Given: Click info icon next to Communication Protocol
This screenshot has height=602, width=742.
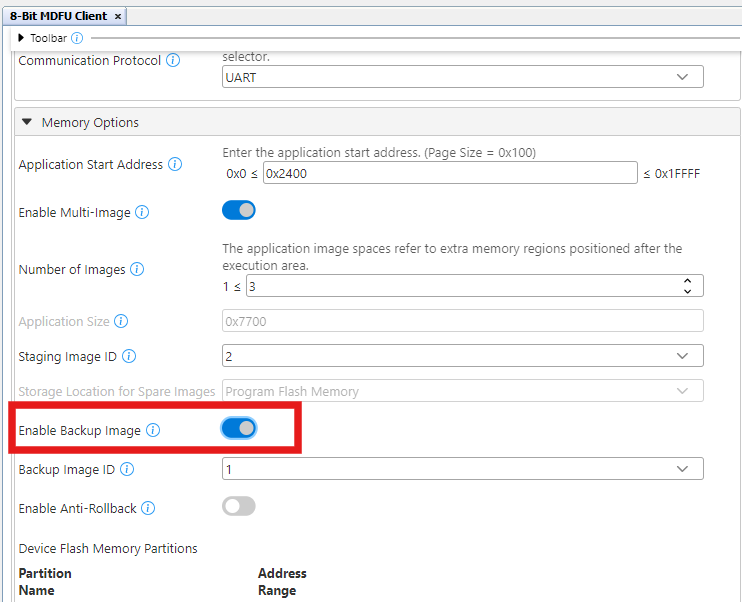Looking at the screenshot, I should click(x=173, y=61).
